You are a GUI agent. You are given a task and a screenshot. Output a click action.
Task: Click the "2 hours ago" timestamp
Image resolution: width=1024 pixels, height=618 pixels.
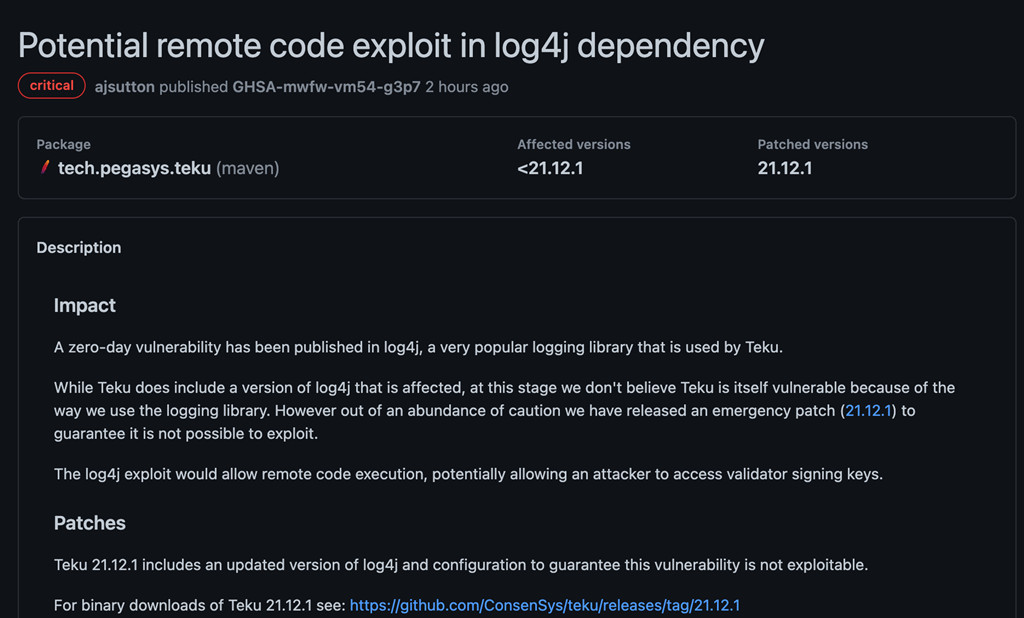(x=467, y=87)
